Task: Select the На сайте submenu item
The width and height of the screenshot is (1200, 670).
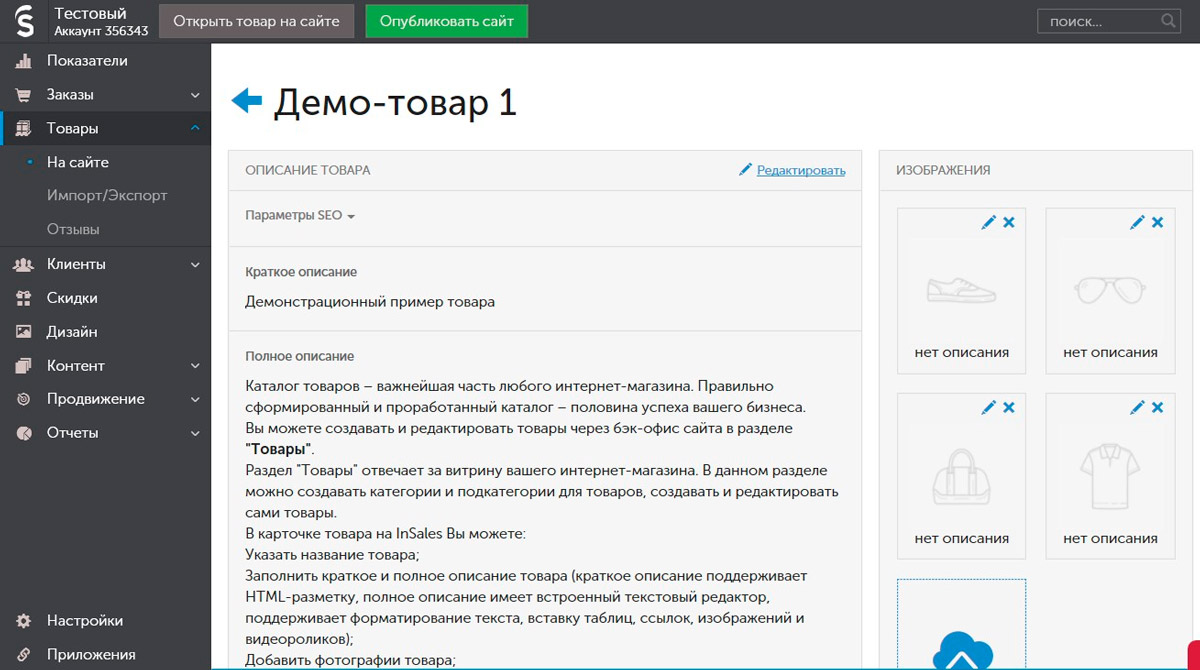Action: point(78,162)
